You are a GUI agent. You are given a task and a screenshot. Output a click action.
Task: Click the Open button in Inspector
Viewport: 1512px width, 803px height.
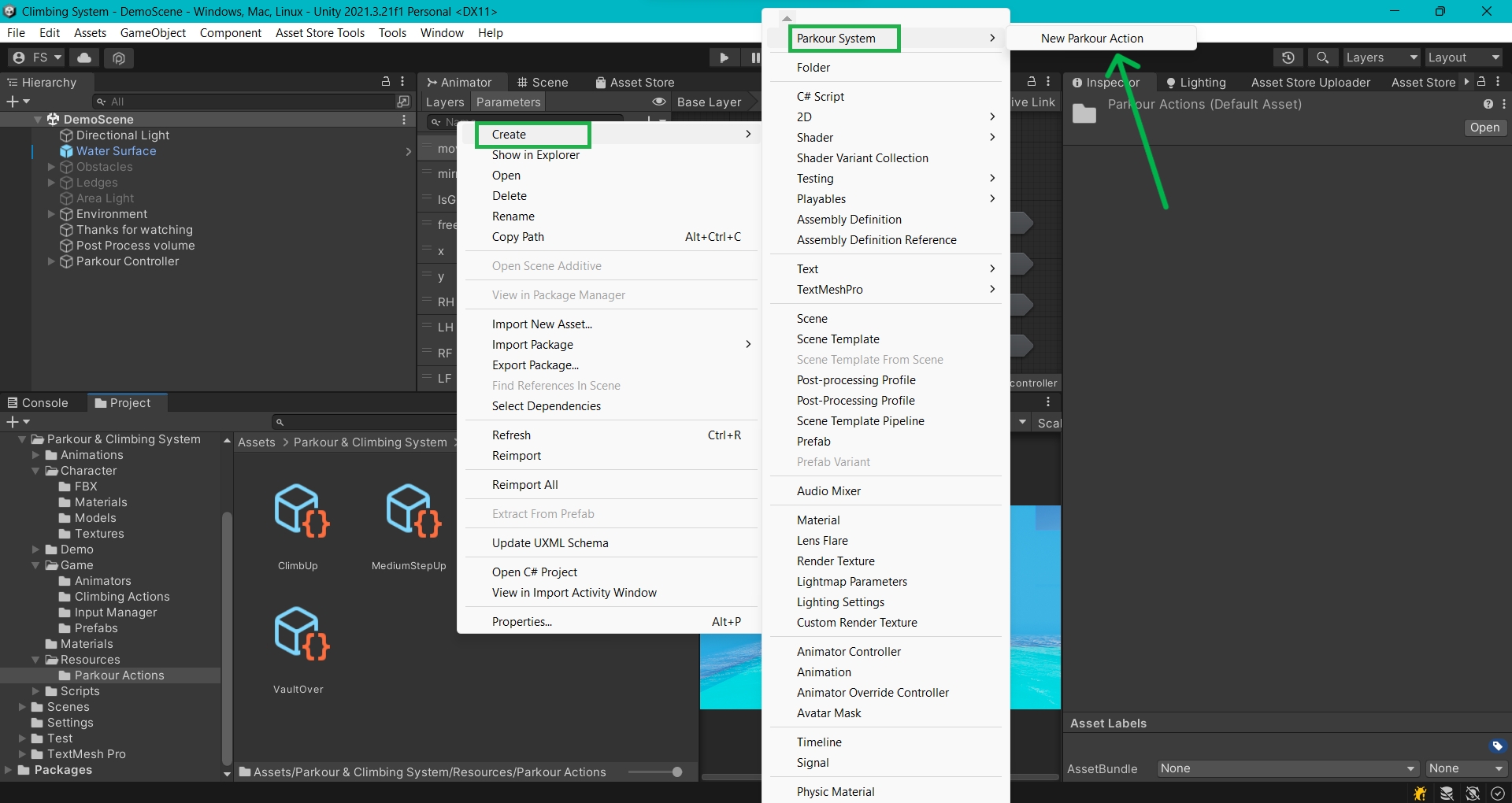(x=1484, y=128)
